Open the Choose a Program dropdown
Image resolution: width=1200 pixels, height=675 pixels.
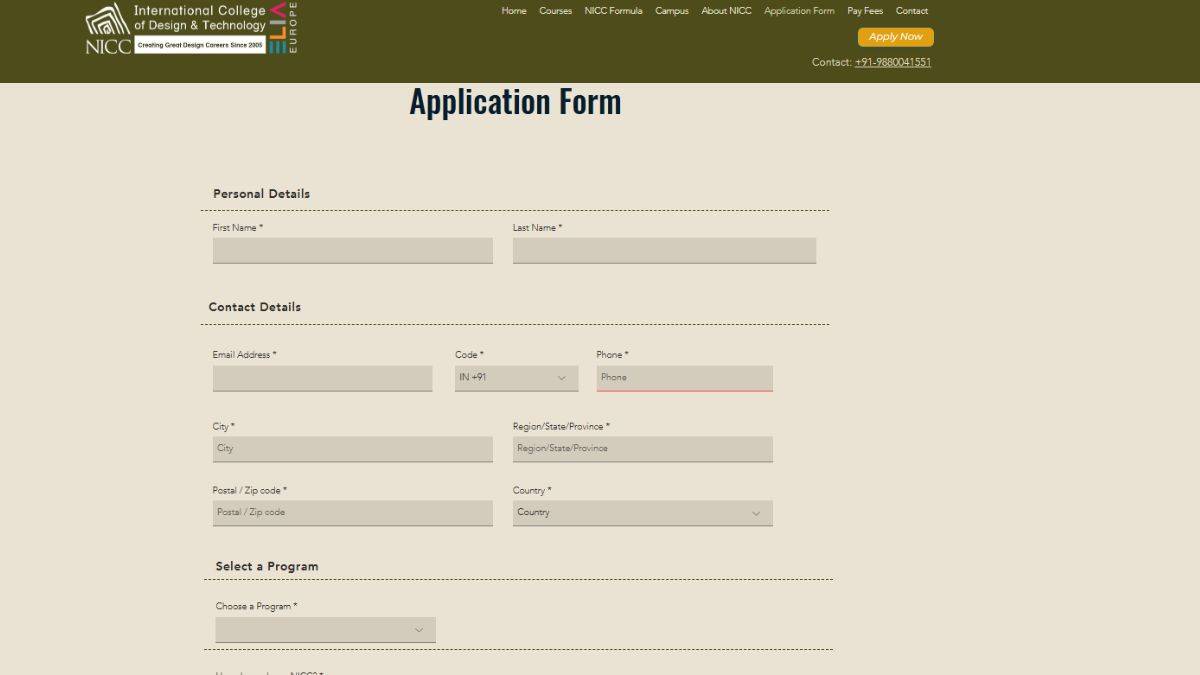pyautogui.click(x=325, y=629)
